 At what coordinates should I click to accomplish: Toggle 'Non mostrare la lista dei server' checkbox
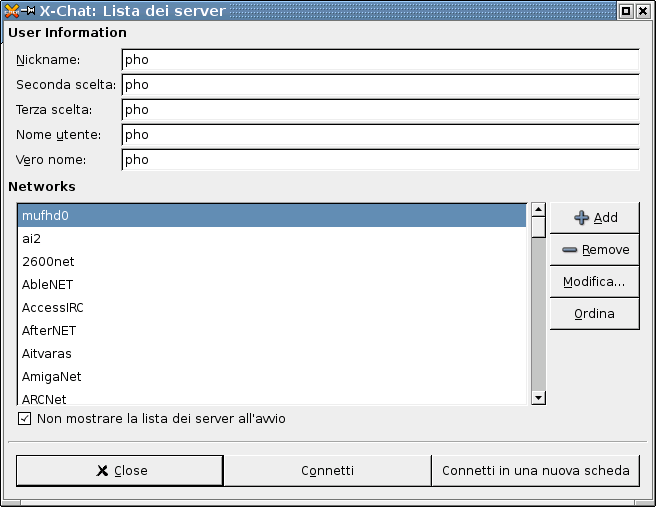pos(24,419)
